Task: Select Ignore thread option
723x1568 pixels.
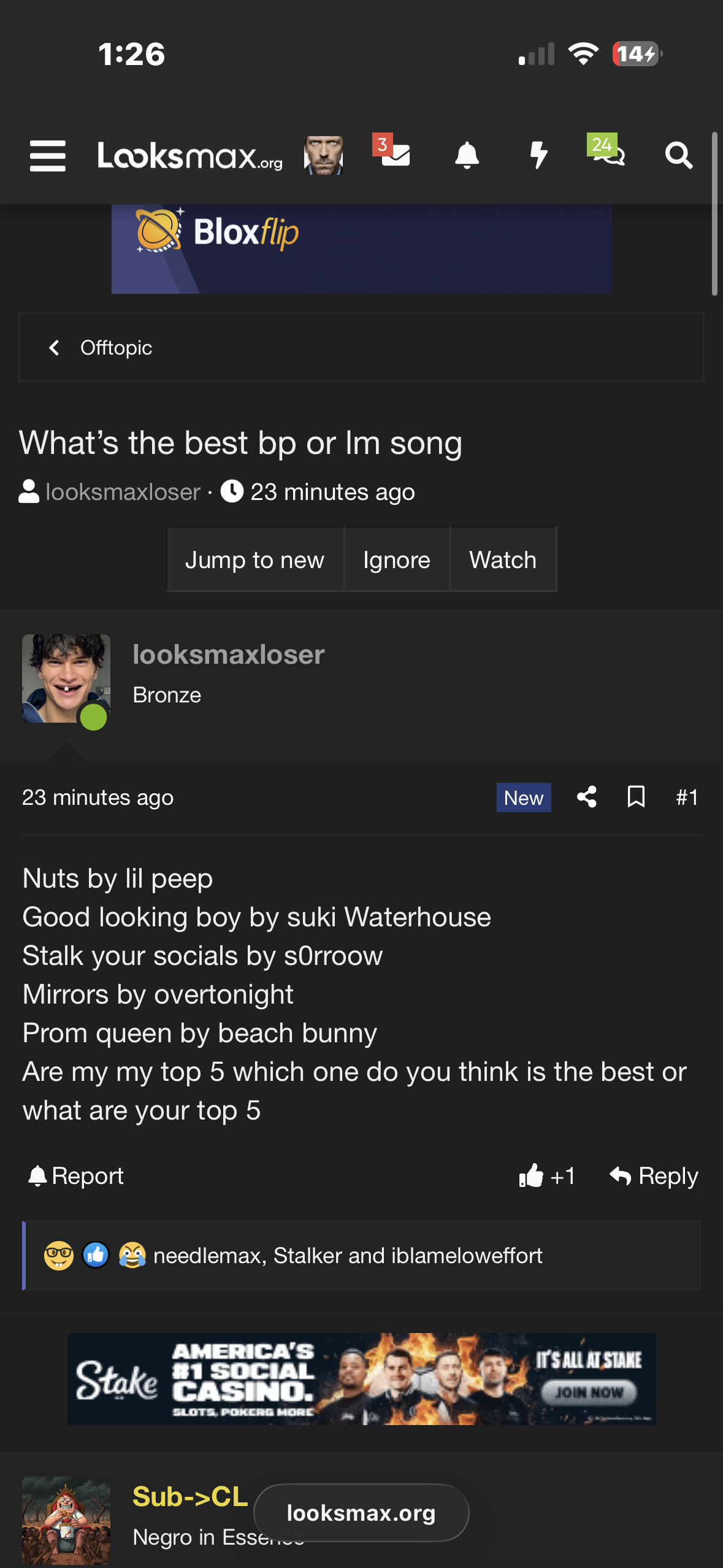Action: pyautogui.click(x=397, y=559)
